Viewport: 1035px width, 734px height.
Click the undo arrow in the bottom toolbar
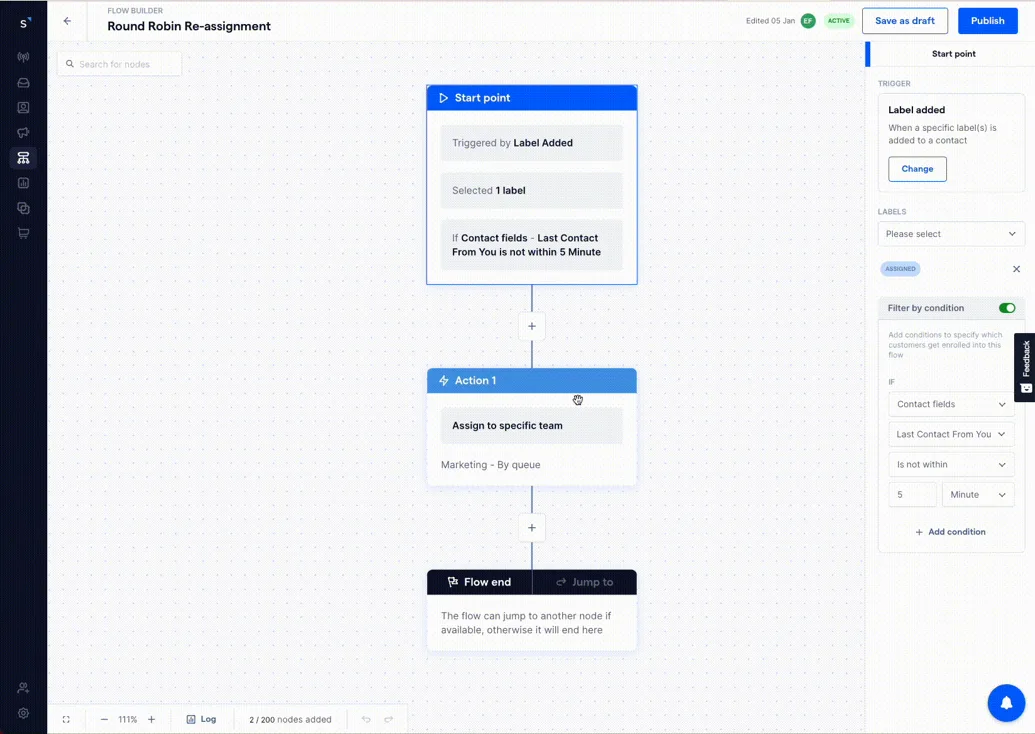pyautogui.click(x=366, y=719)
